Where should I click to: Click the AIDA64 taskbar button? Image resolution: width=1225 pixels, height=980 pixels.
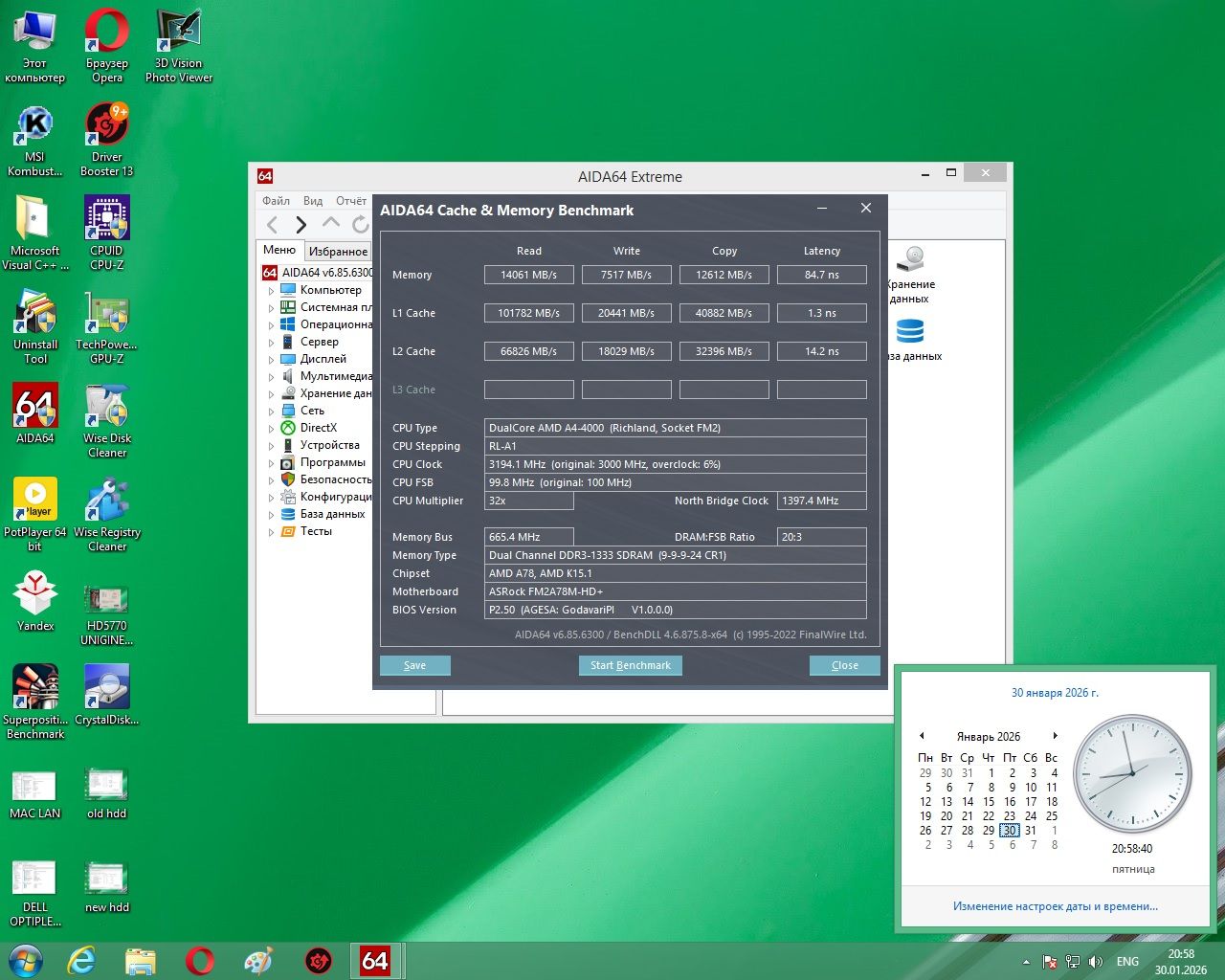click(375, 960)
